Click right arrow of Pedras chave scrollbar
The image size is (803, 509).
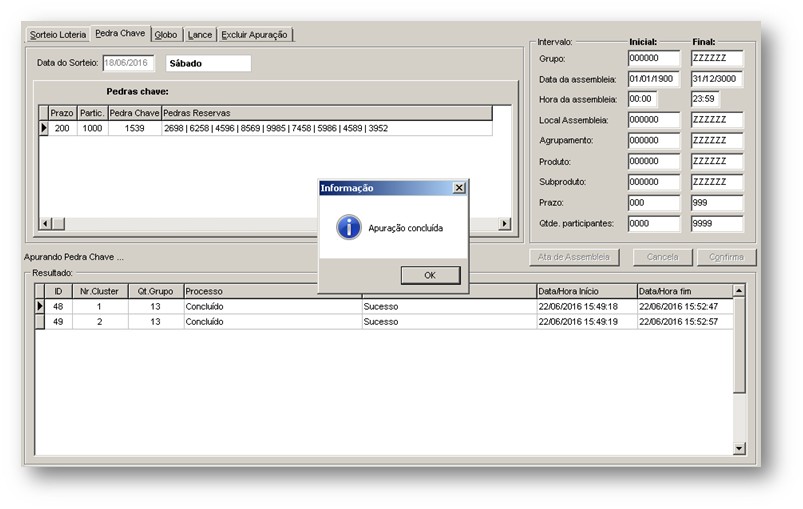pos(504,224)
